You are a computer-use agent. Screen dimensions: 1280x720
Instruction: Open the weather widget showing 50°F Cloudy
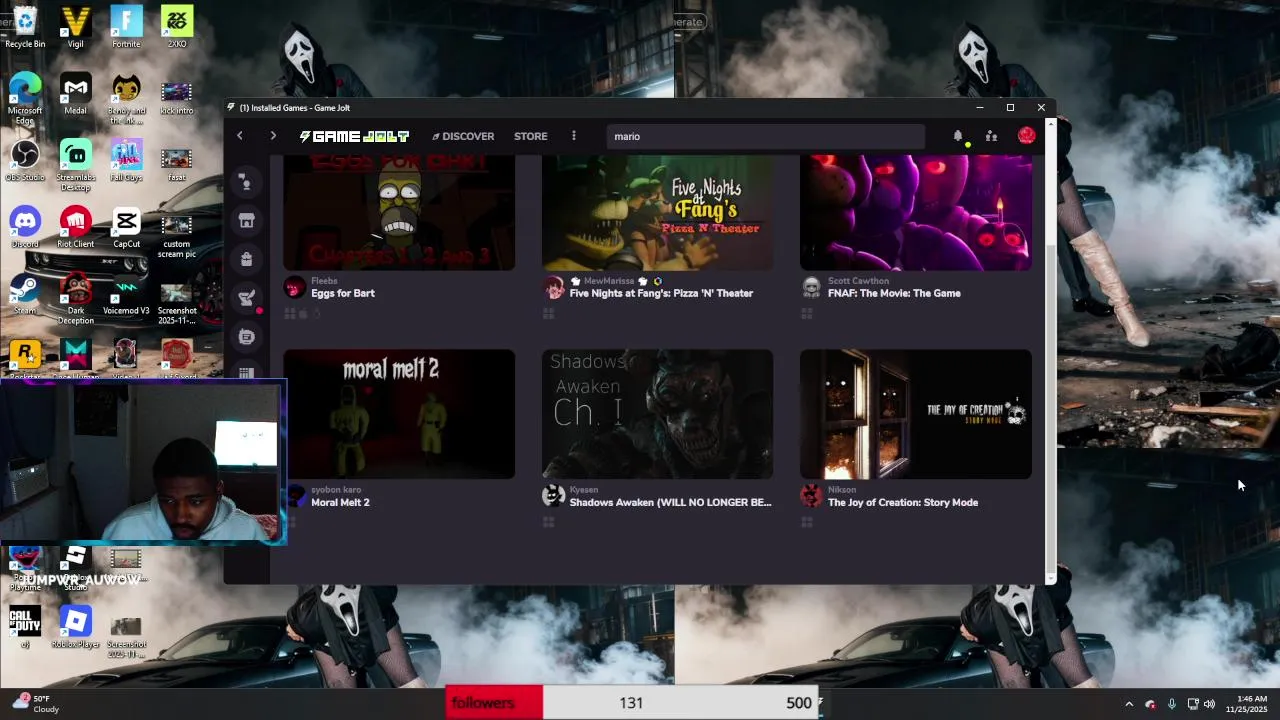tap(35, 704)
